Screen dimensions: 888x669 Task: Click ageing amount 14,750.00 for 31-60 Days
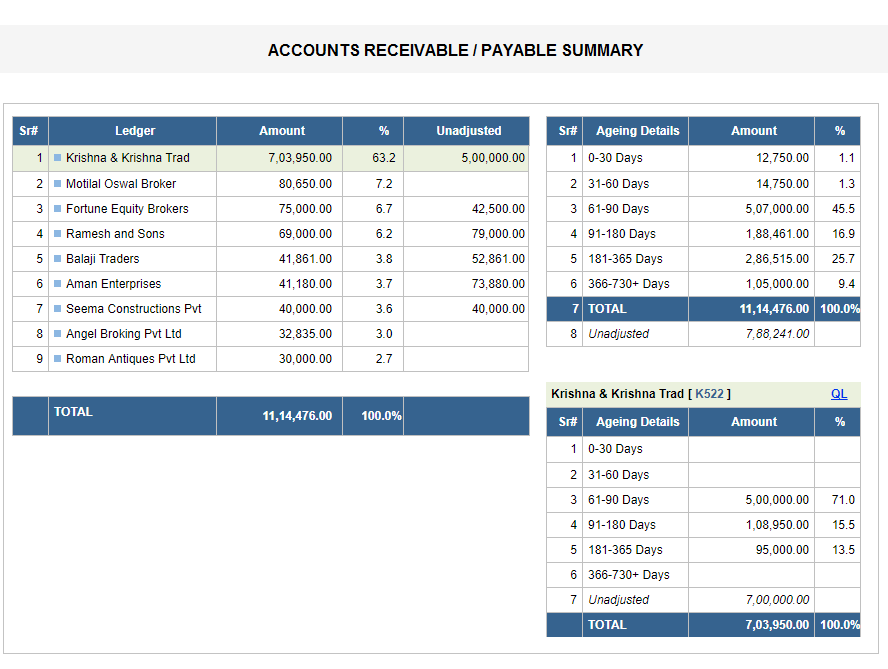tap(783, 184)
